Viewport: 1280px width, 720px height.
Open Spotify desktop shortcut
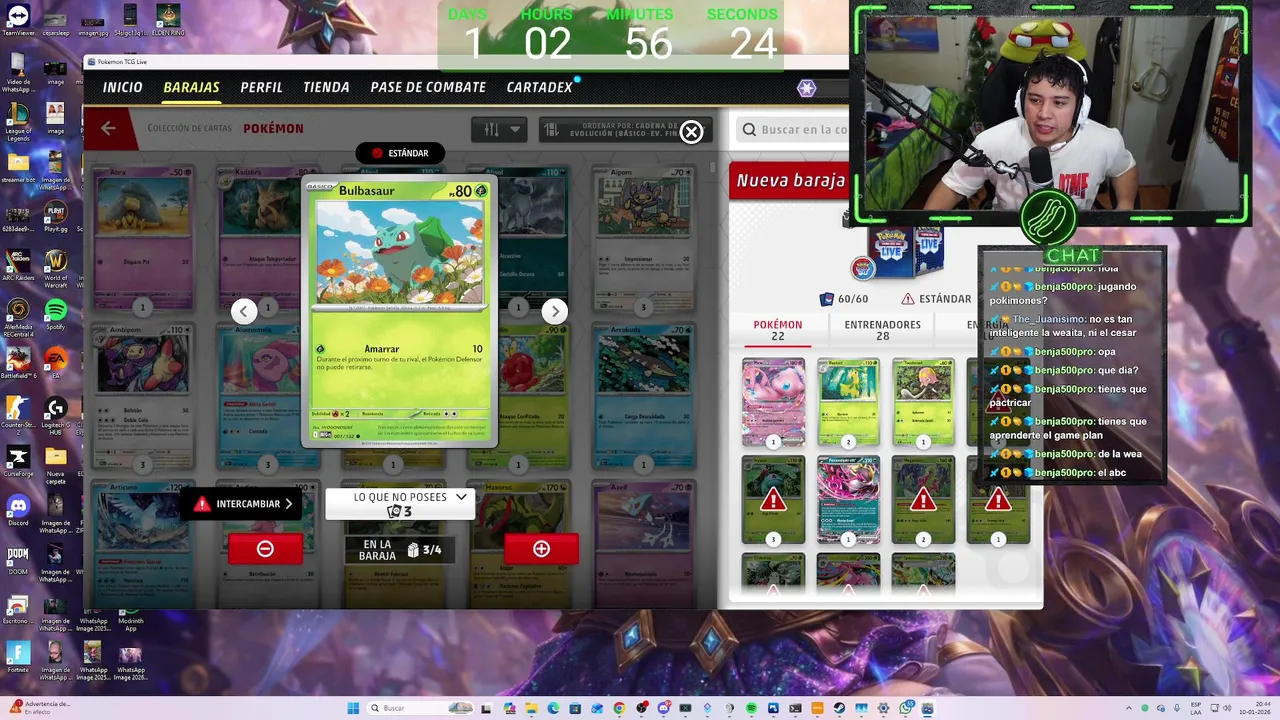click(x=55, y=315)
